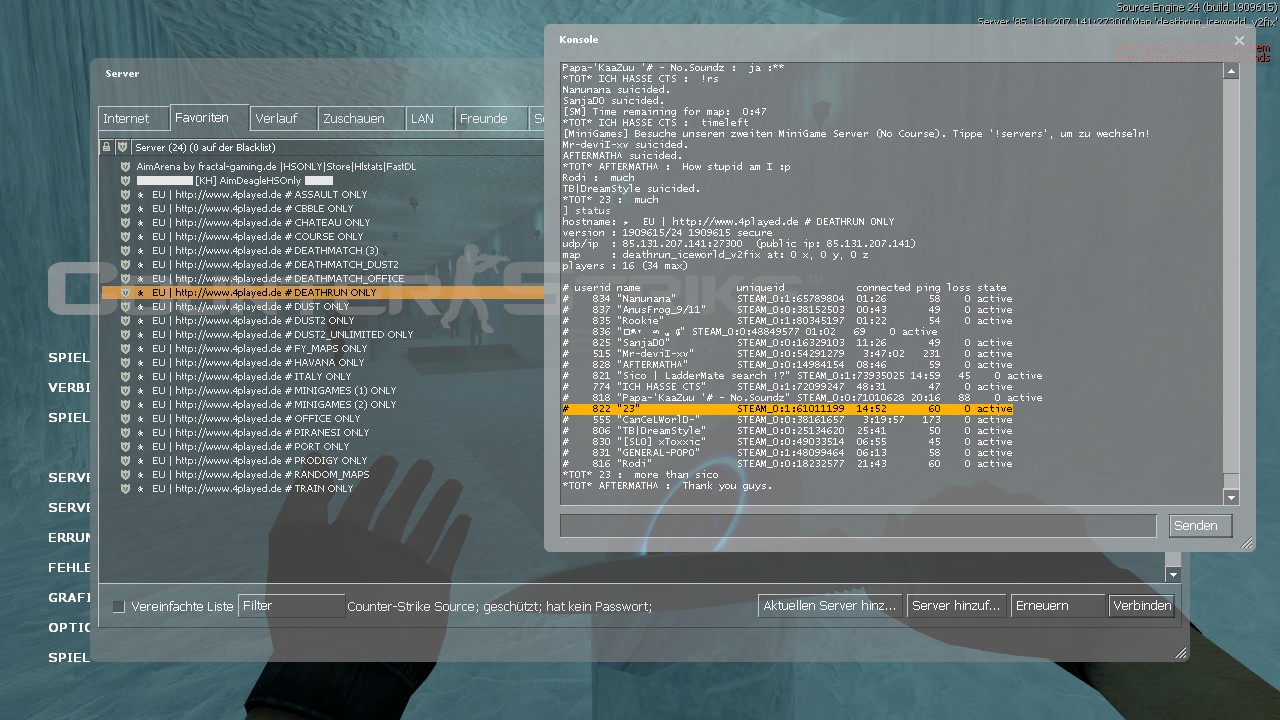Click shield icon beside PIRANESI ONLY server
1280x720 pixels.
125,432
